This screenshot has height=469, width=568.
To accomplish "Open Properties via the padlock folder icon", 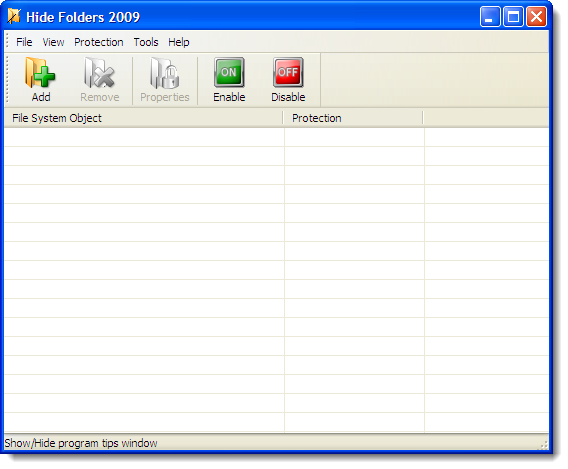I will point(165,73).
